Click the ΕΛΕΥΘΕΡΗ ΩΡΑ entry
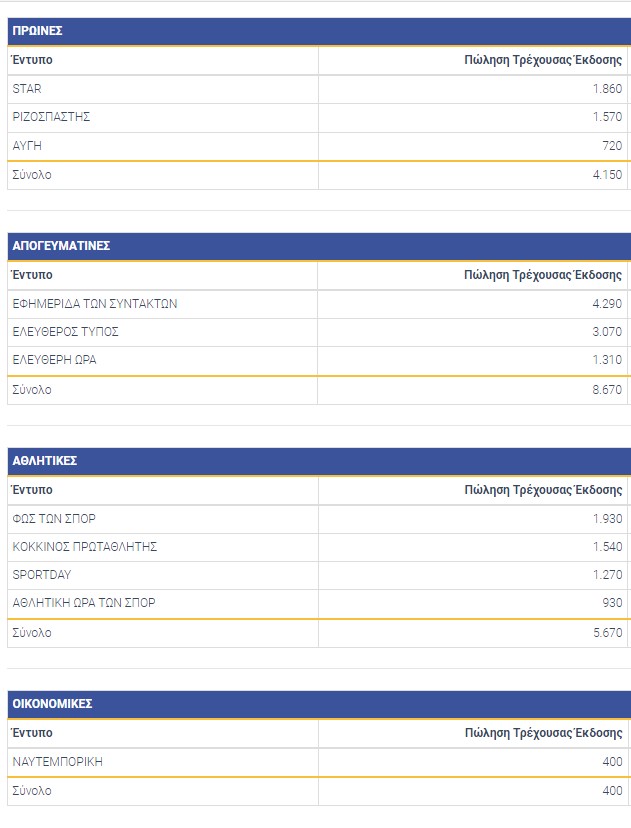The height and width of the screenshot is (828, 631). (x=54, y=360)
